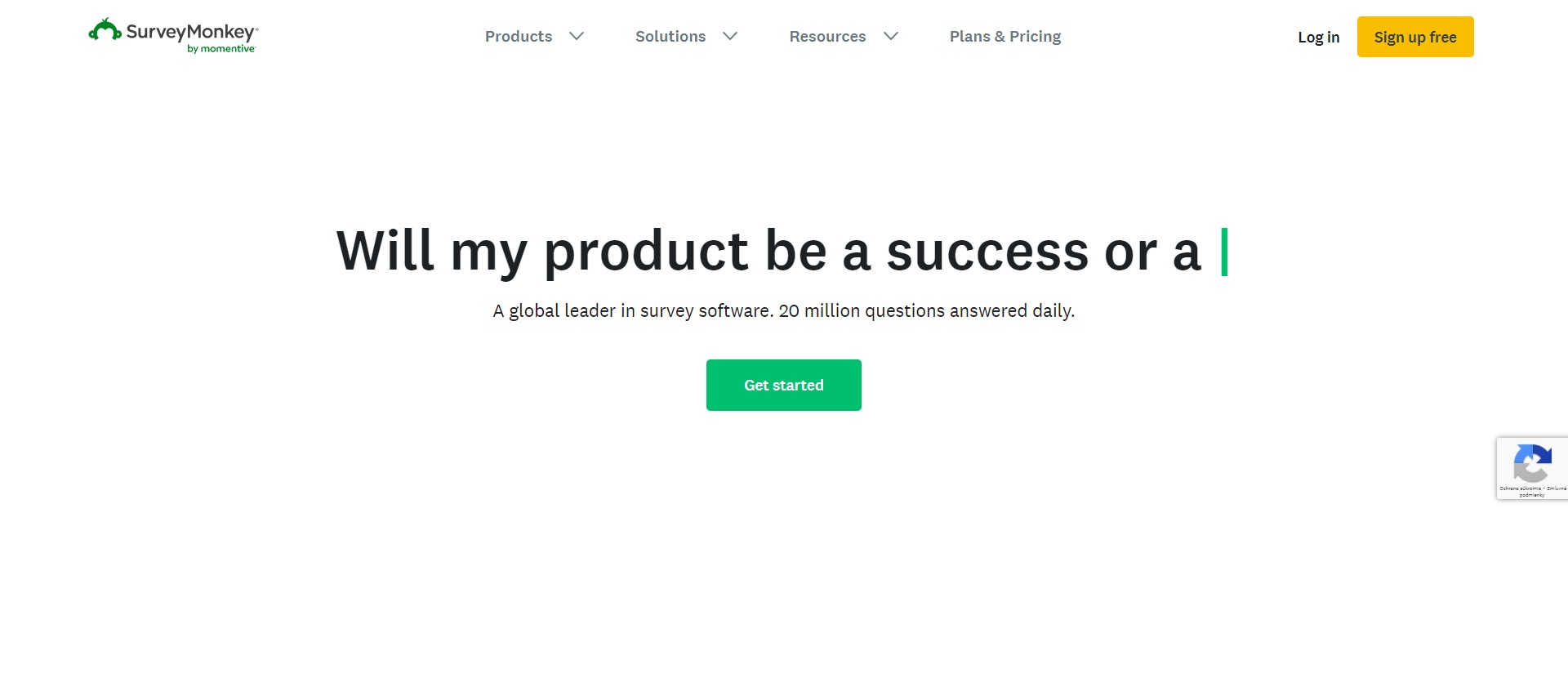This screenshot has height=678, width=1568.
Task: Select Resources in the navigation bar
Action: [827, 37]
